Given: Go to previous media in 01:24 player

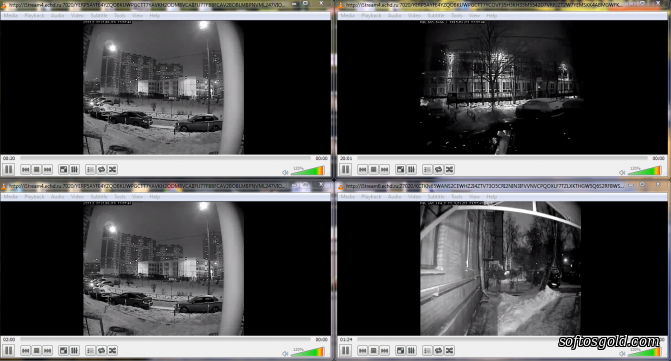Looking at the screenshot, I should click(x=362, y=351).
